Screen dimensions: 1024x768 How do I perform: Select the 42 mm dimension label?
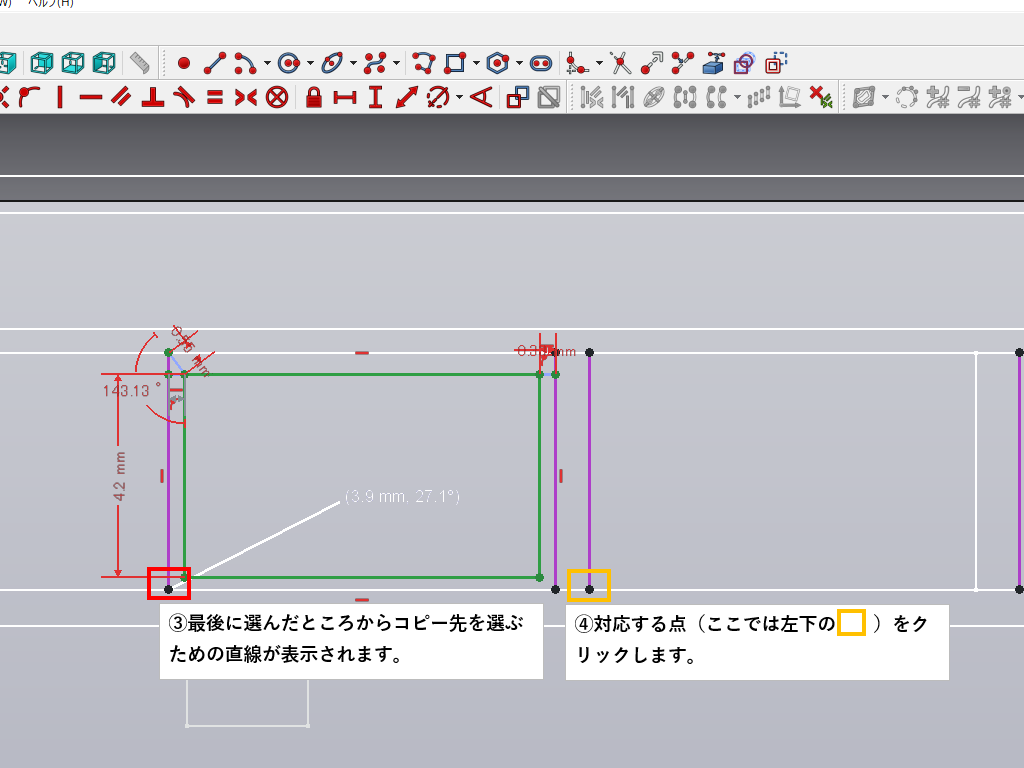(x=120, y=476)
